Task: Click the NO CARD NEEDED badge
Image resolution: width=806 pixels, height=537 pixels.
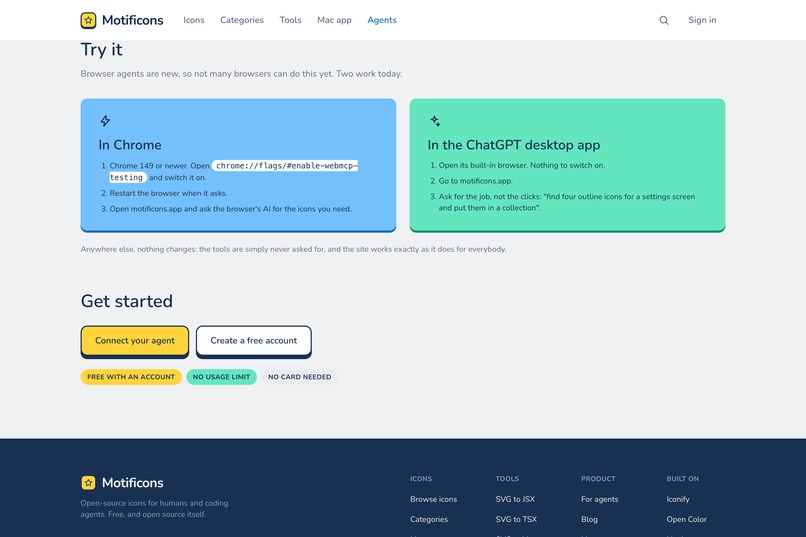Action: pos(300,377)
